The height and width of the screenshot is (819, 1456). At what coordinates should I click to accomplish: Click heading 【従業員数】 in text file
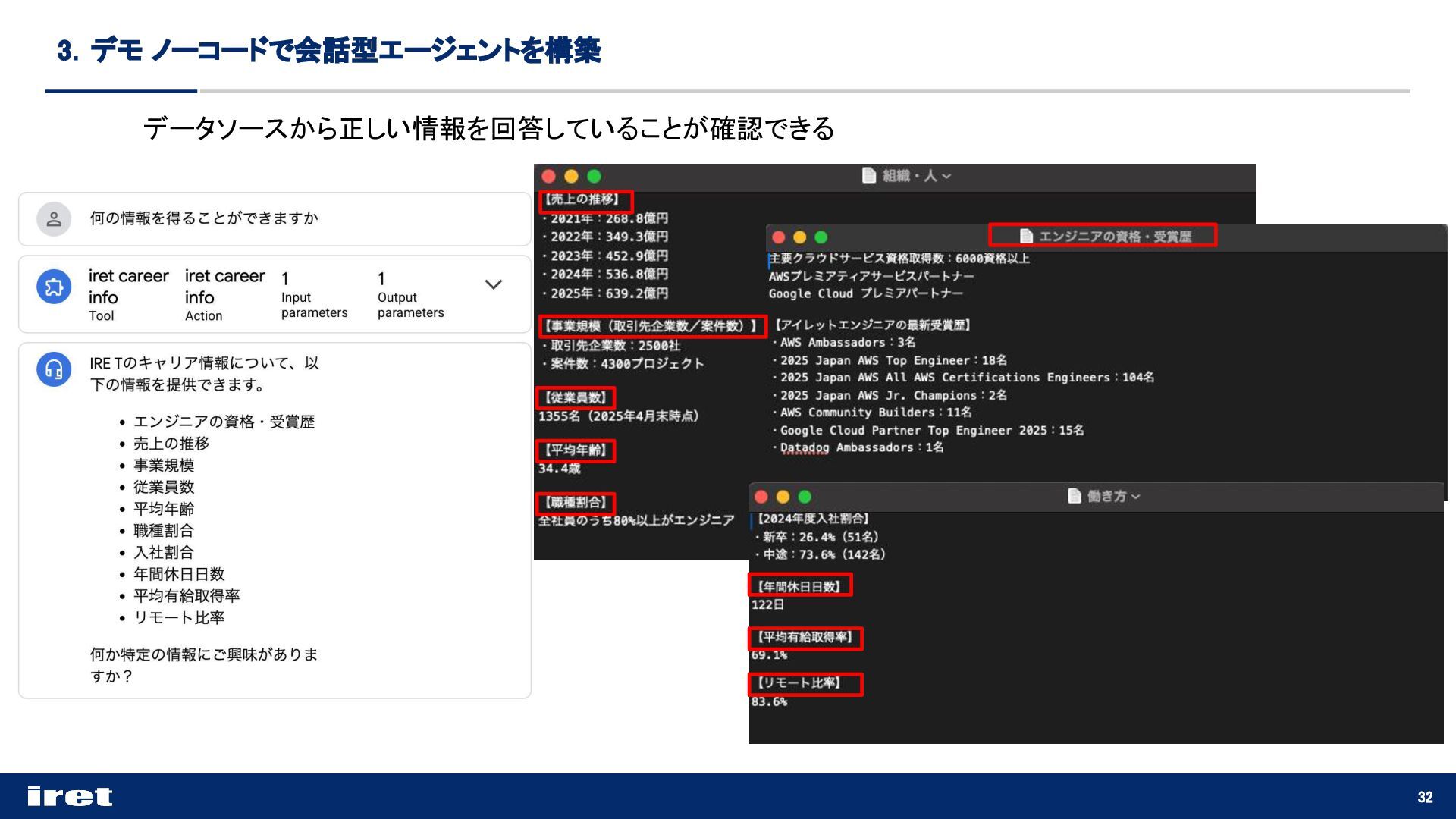pyautogui.click(x=576, y=397)
